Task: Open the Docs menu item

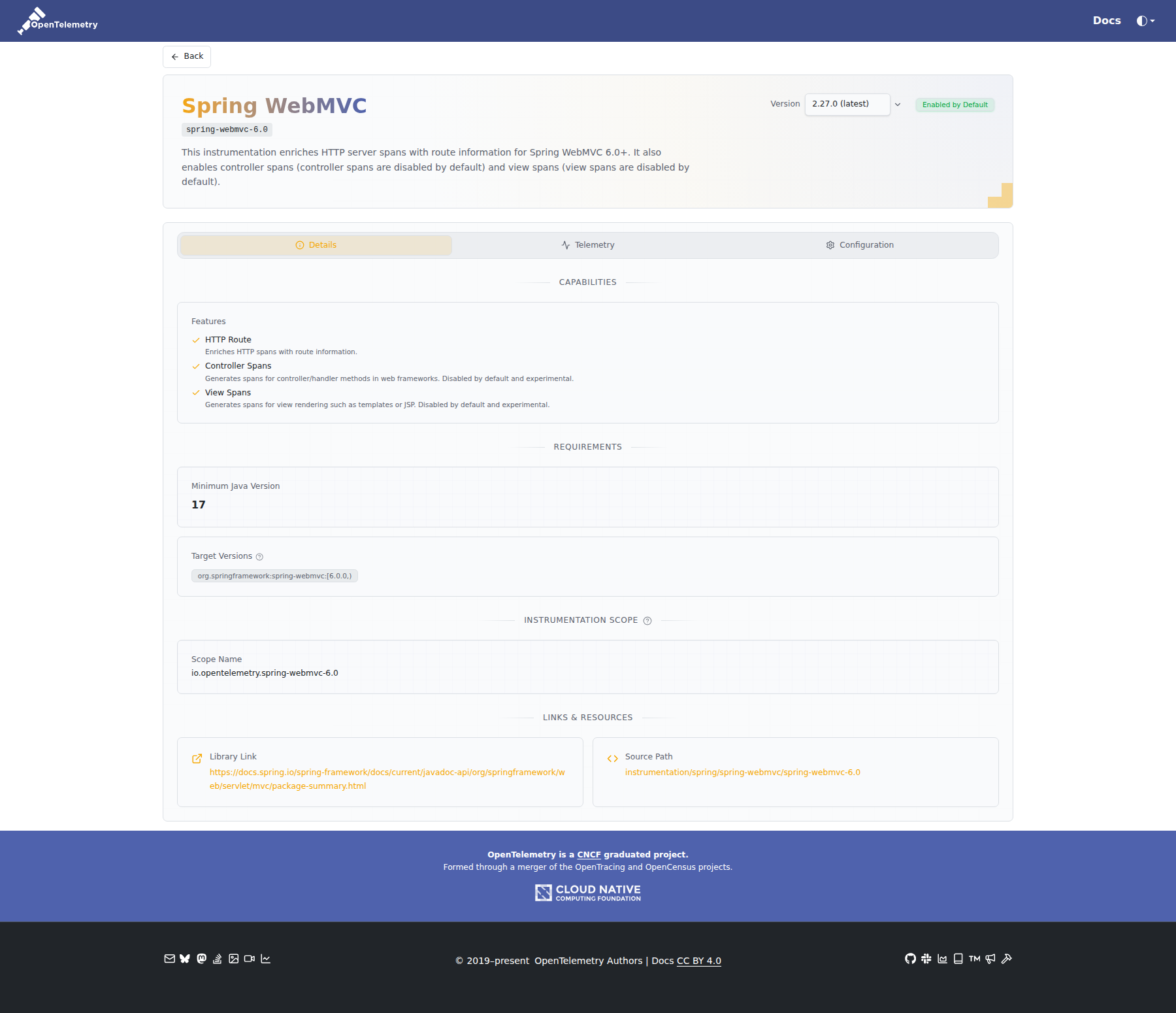Action: (1107, 21)
